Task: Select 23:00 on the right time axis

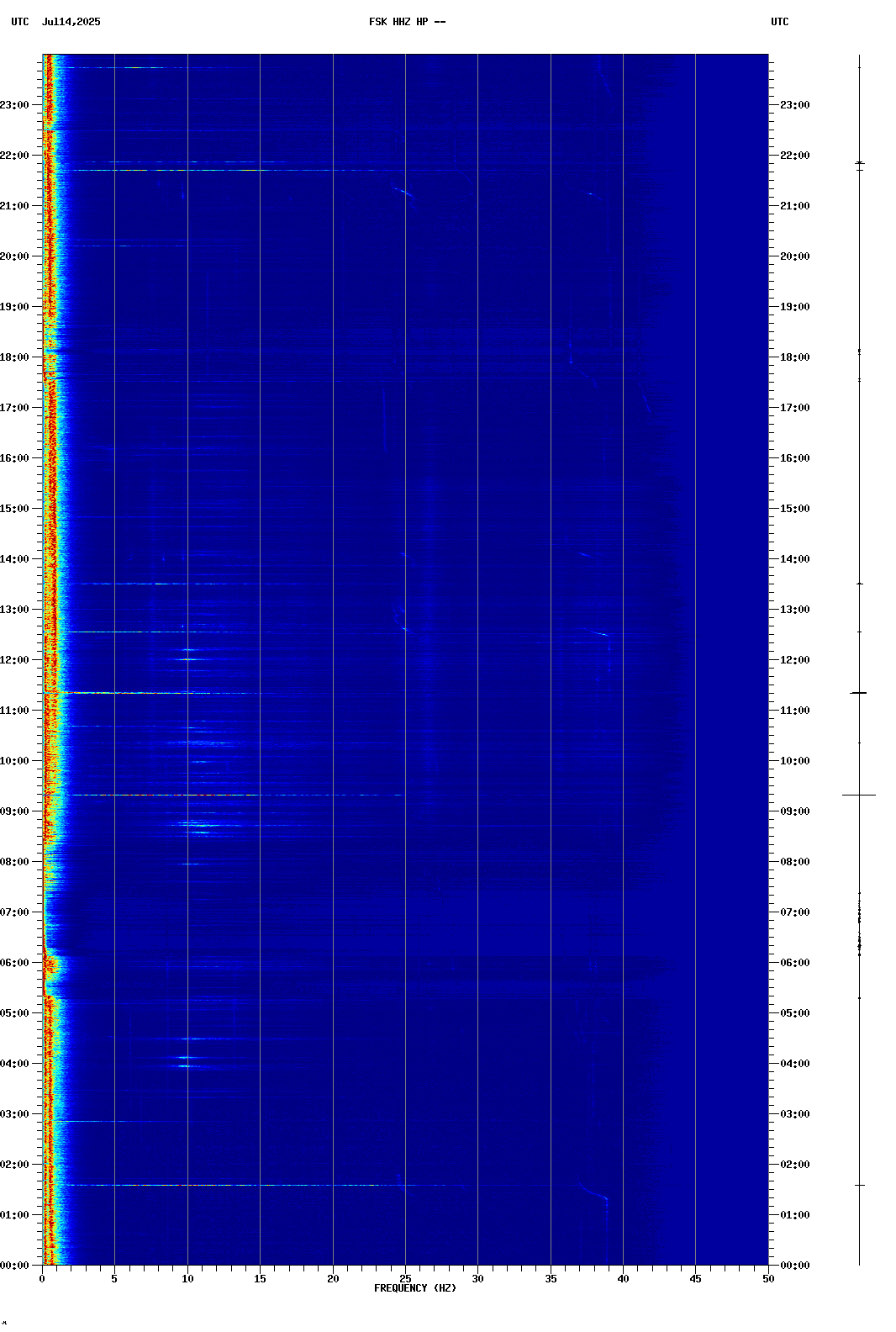Action: pyautogui.click(x=795, y=105)
